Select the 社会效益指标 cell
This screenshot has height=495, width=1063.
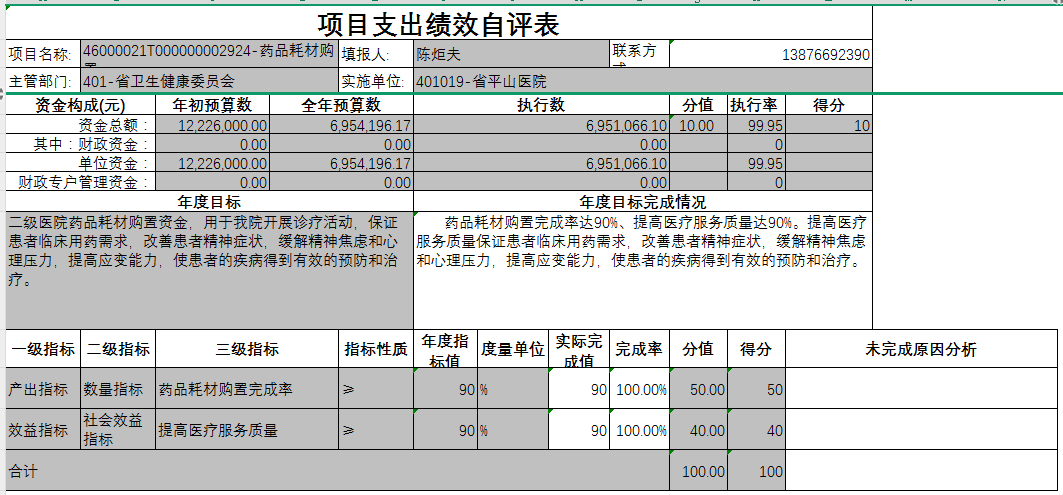pos(118,431)
